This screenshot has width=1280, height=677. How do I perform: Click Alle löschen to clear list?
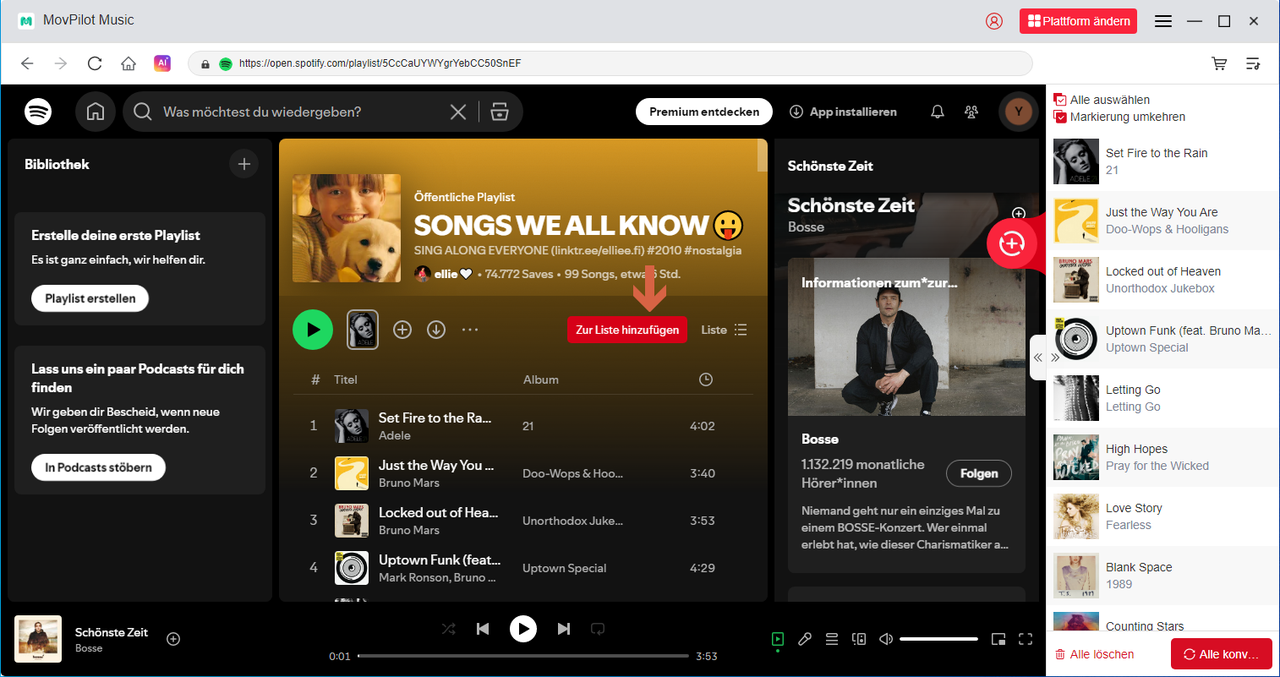point(1094,654)
